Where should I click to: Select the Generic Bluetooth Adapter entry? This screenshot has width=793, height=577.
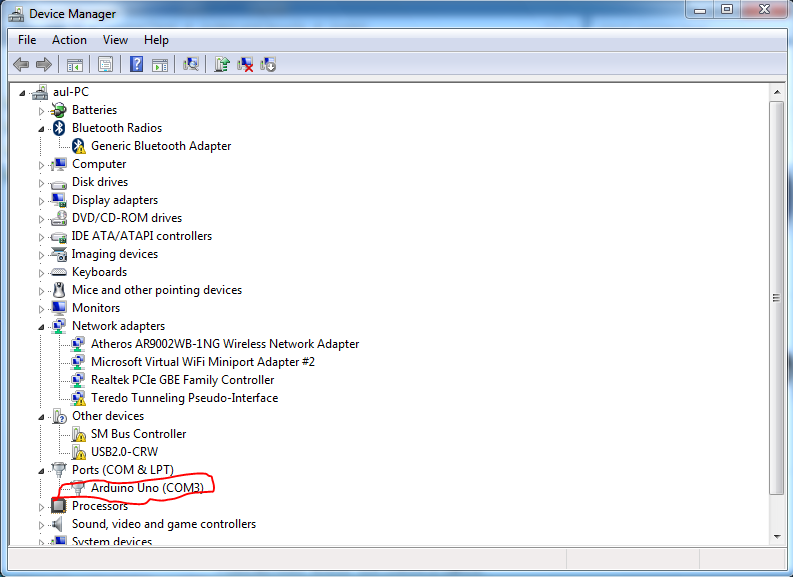click(161, 146)
